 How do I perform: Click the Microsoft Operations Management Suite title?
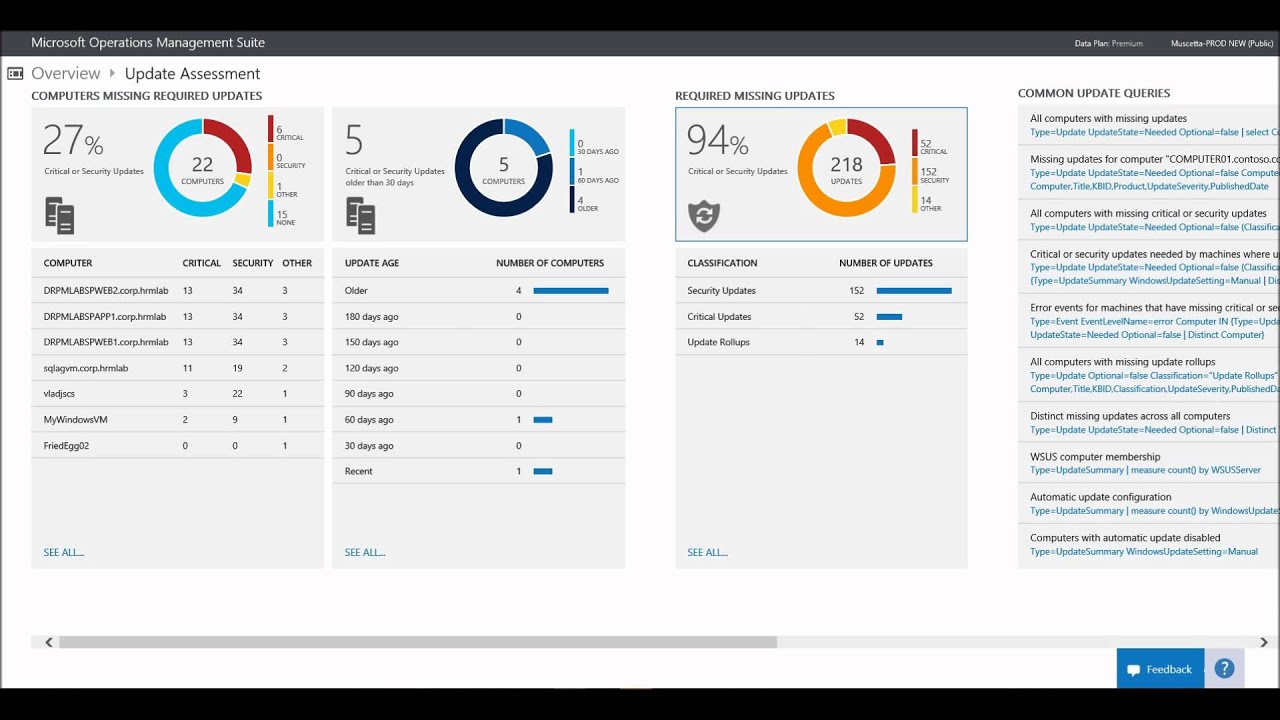[148, 43]
